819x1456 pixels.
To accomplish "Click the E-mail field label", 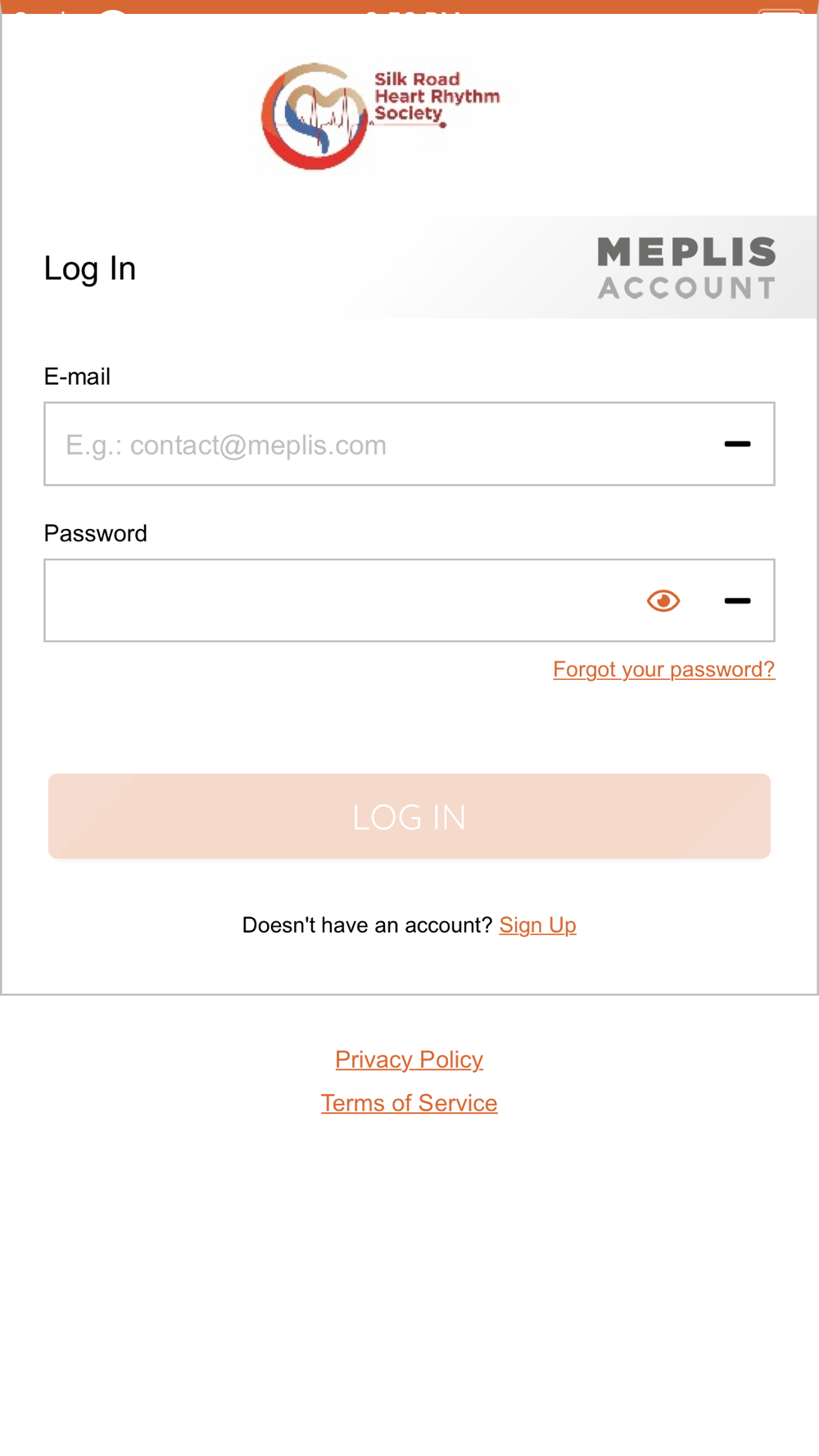I will pos(77,377).
